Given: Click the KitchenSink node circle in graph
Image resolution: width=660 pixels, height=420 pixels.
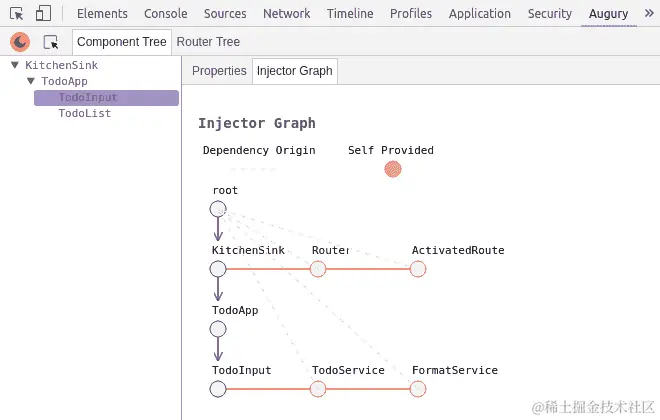Looking at the screenshot, I should pyautogui.click(x=218, y=269).
